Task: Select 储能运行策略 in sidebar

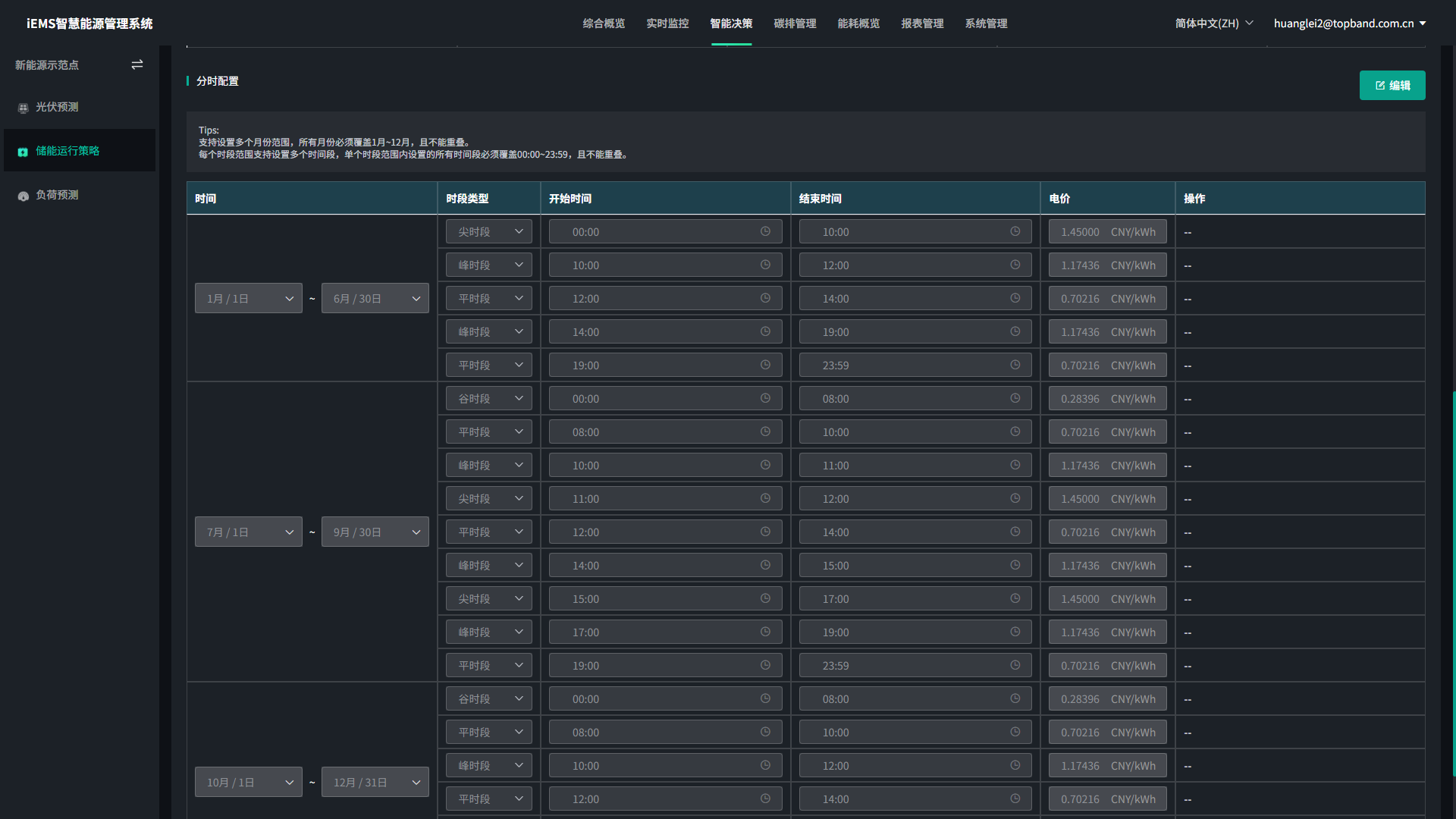Action: (80, 151)
